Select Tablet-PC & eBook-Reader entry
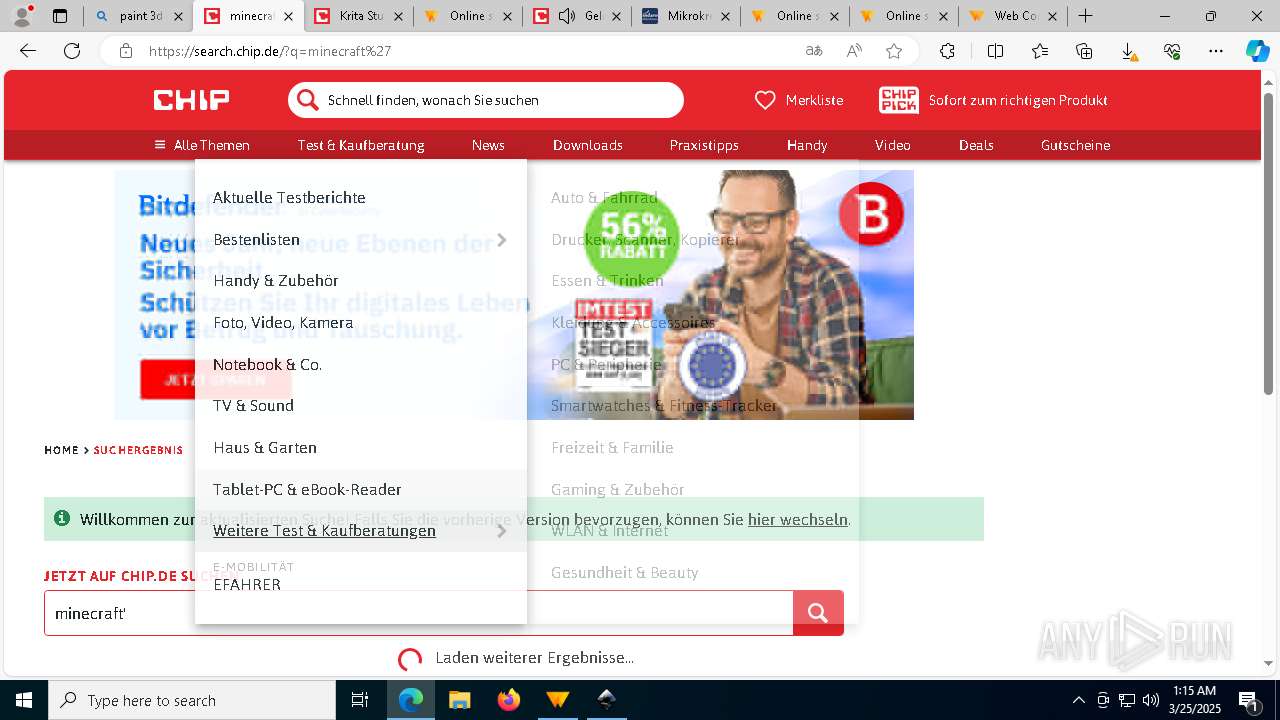The width and height of the screenshot is (1280, 720). (307, 490)
